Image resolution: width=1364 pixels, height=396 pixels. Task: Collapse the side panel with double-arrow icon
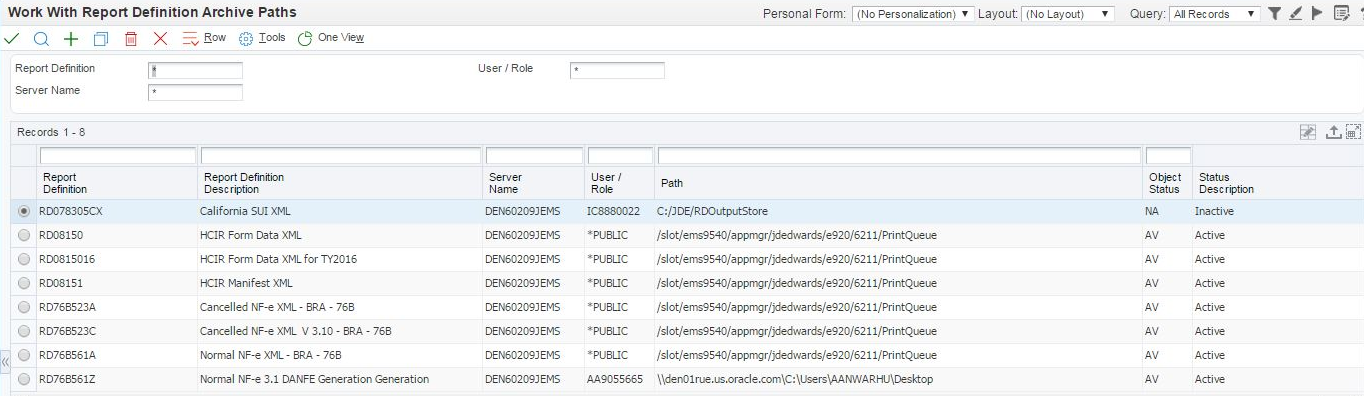pyautogui.click(x=5, y=361)
